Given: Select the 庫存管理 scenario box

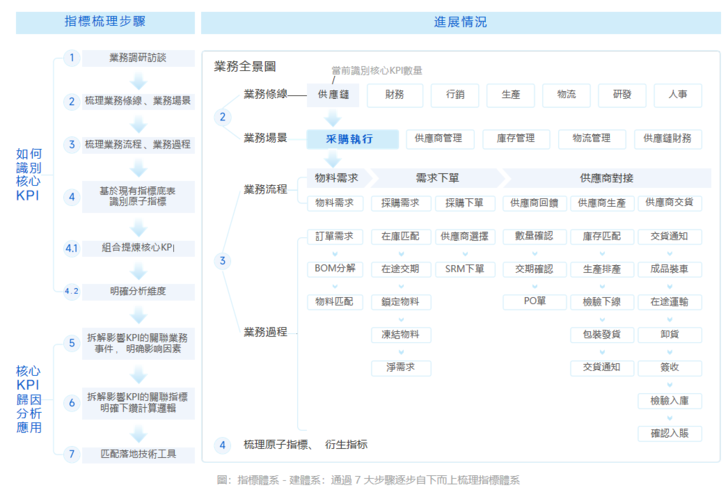Looking at the screenshot, I should tap(517, 139).
